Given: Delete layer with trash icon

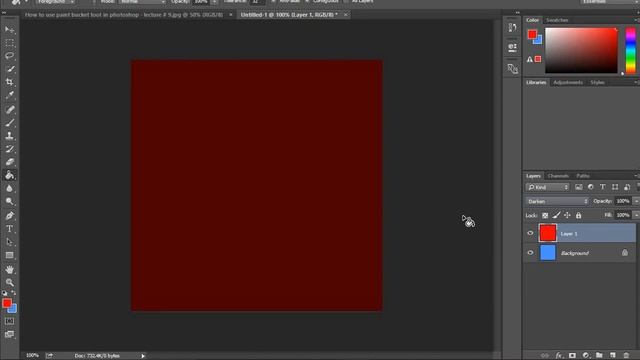Looking at the screenshot, I should pos(626,356).
